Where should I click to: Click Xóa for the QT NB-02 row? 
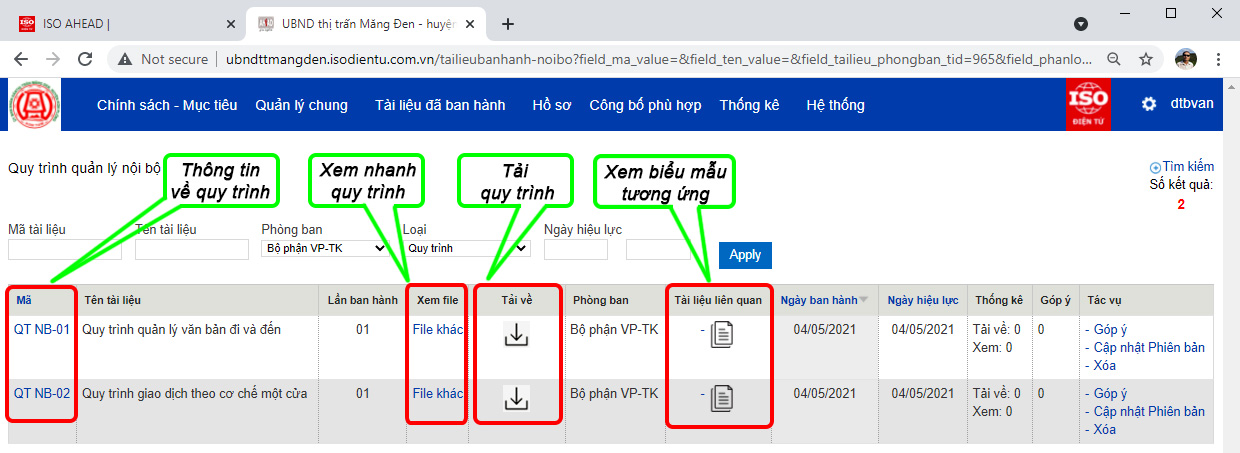[1104, 429]
